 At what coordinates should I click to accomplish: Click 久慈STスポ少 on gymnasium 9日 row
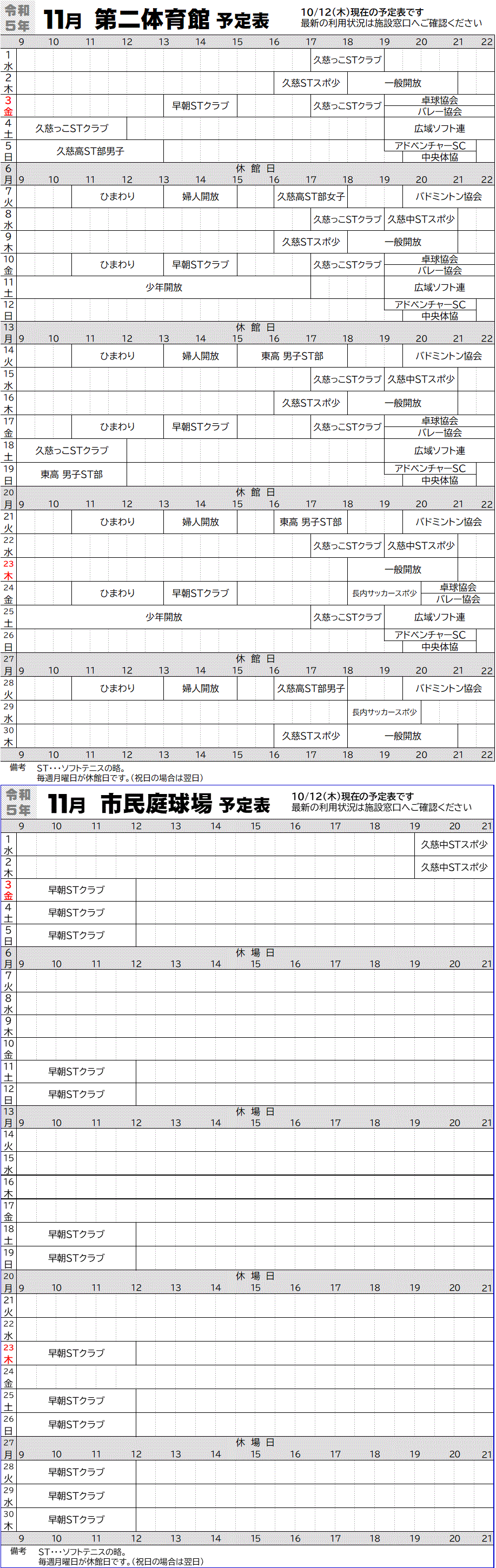point(311,242)
